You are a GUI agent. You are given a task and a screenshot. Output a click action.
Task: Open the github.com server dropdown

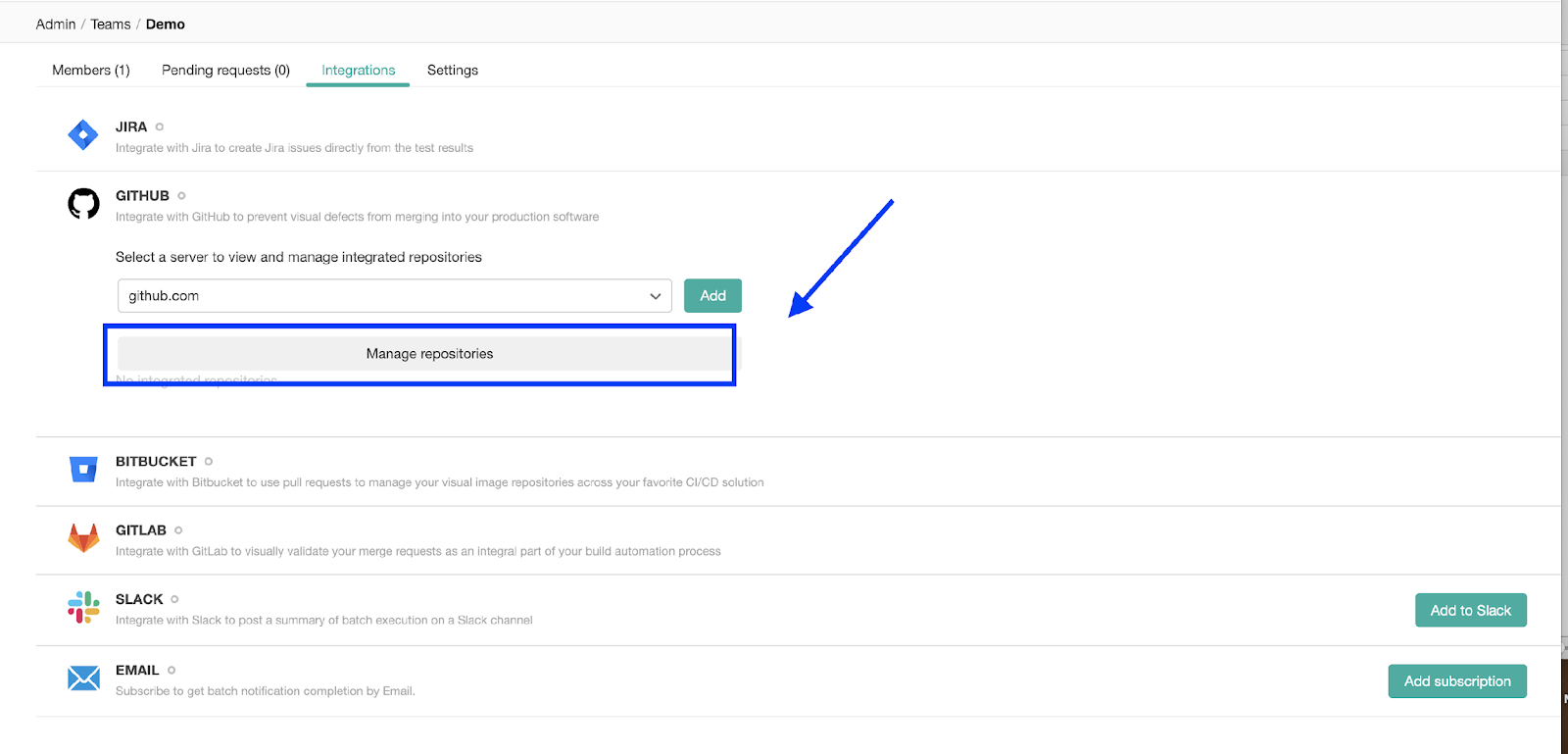394,296
